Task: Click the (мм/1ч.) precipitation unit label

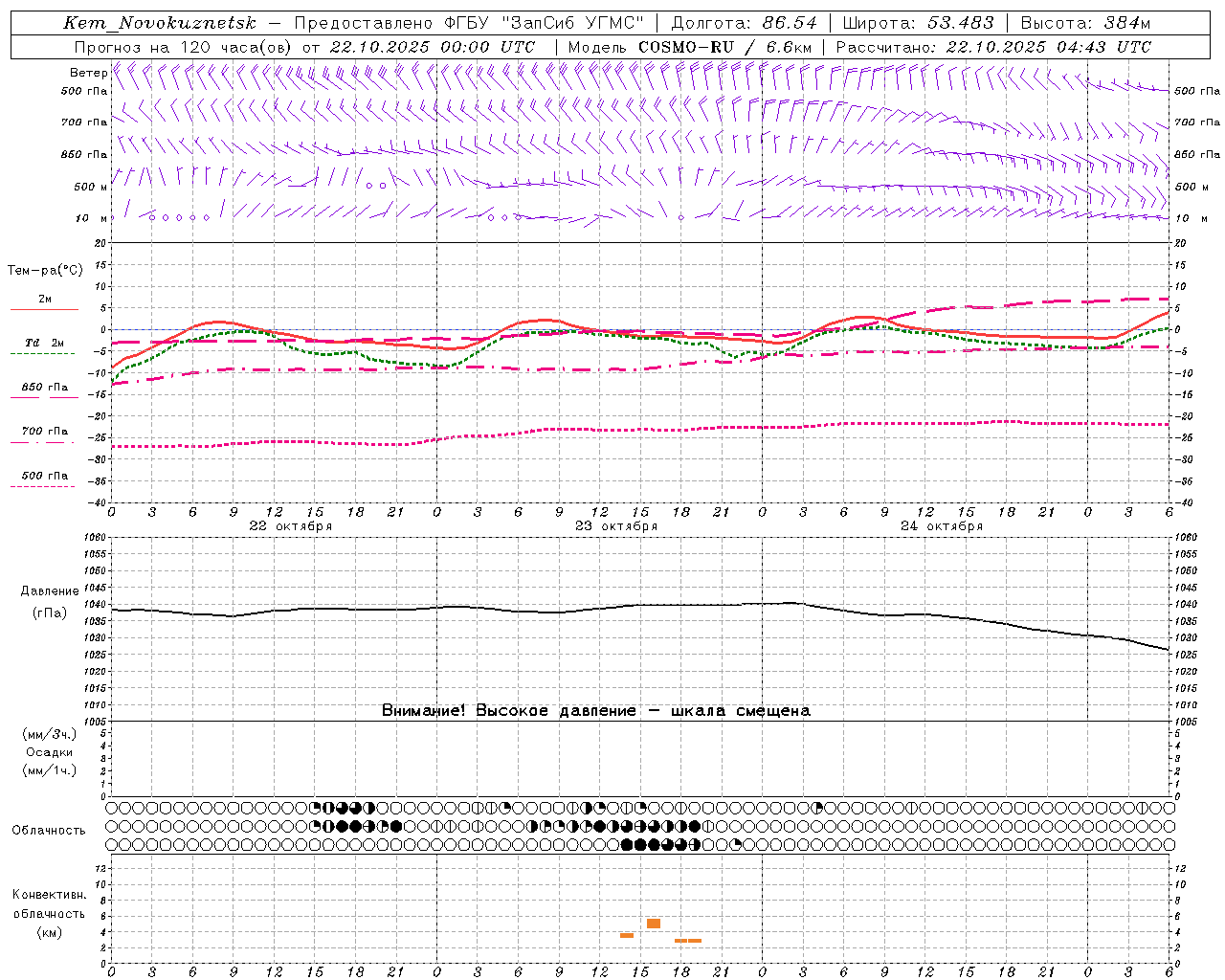Action: (x=50, y=770)
